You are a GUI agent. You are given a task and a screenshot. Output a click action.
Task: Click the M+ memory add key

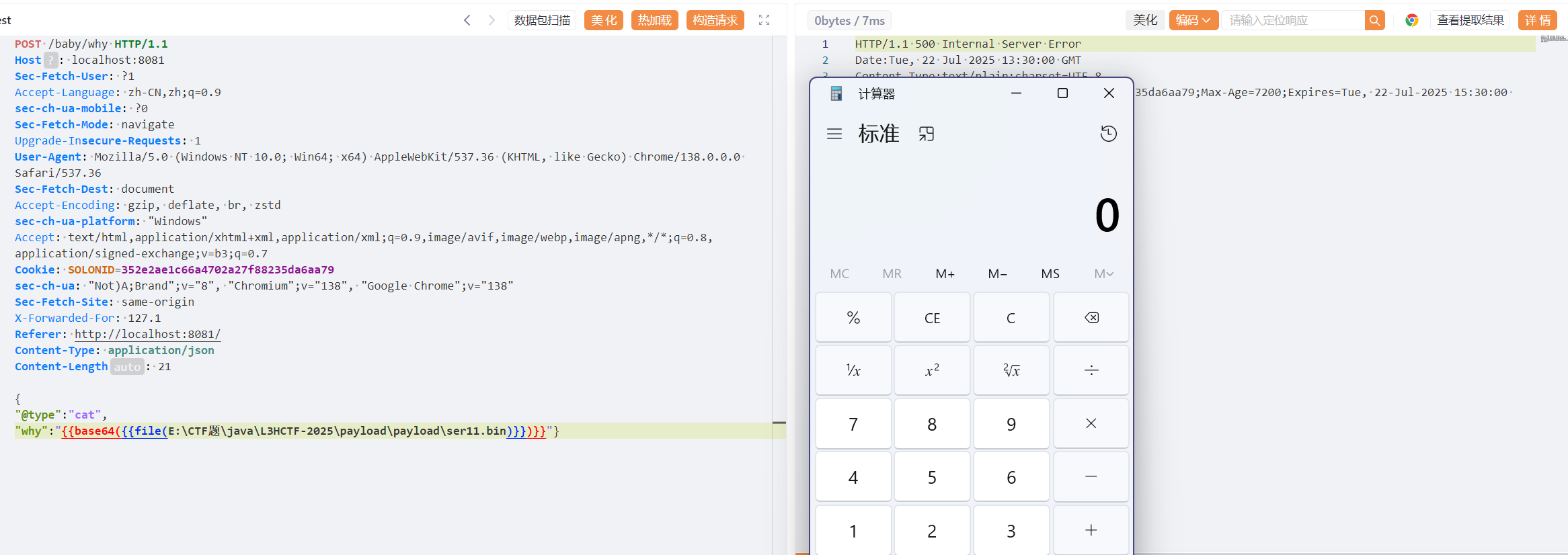point(945,273)
